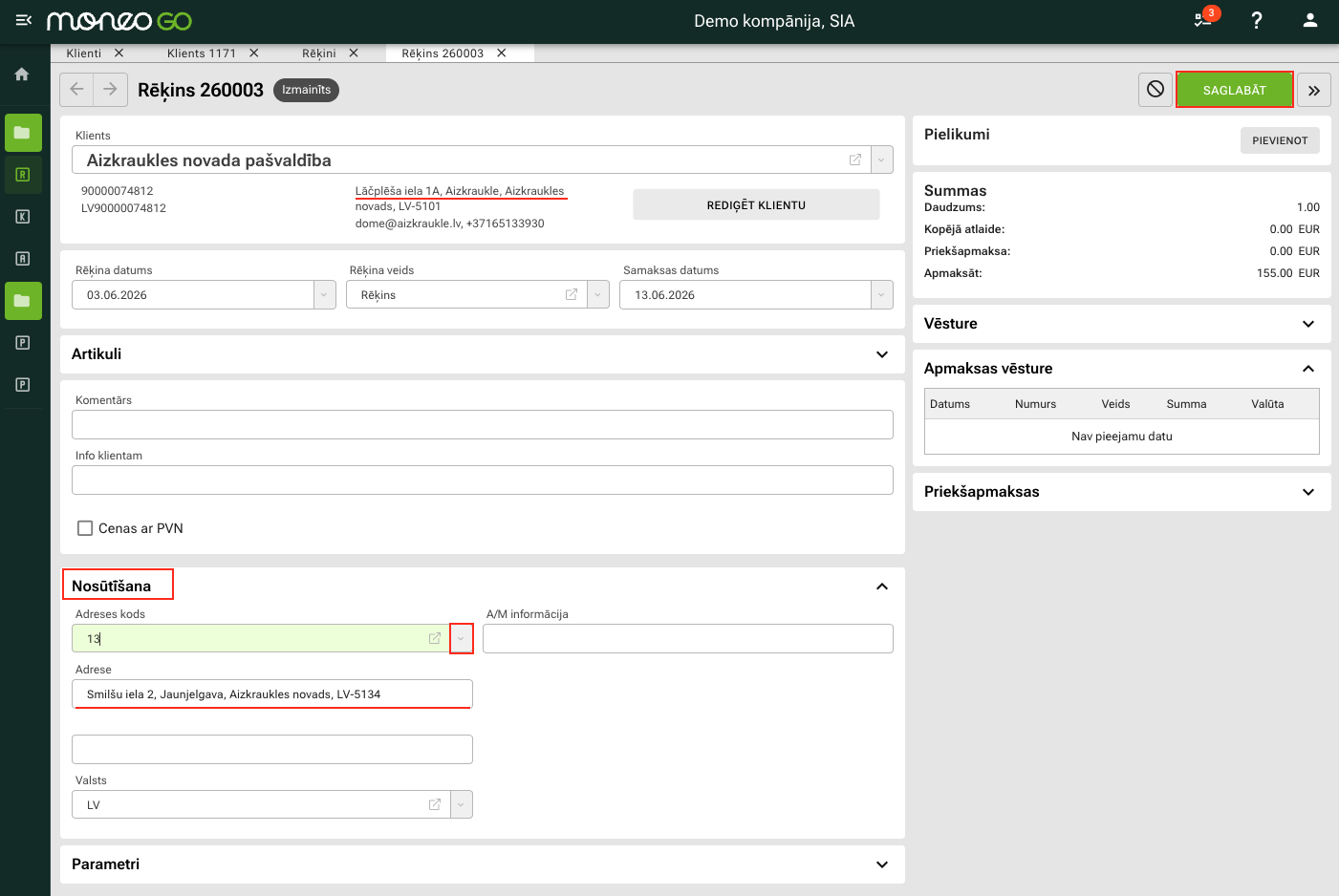Open the Valsts dropdown arrow

[x=461, y=804]
